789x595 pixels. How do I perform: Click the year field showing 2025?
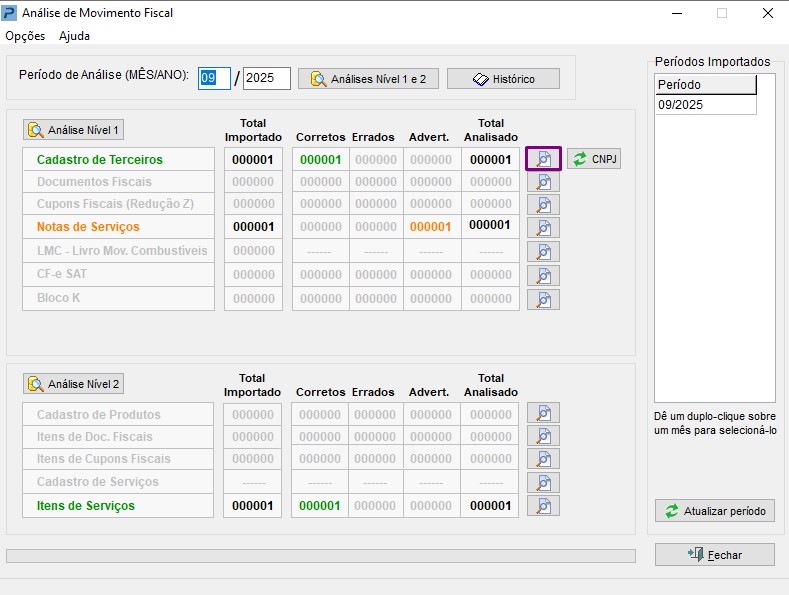(266, 79)
